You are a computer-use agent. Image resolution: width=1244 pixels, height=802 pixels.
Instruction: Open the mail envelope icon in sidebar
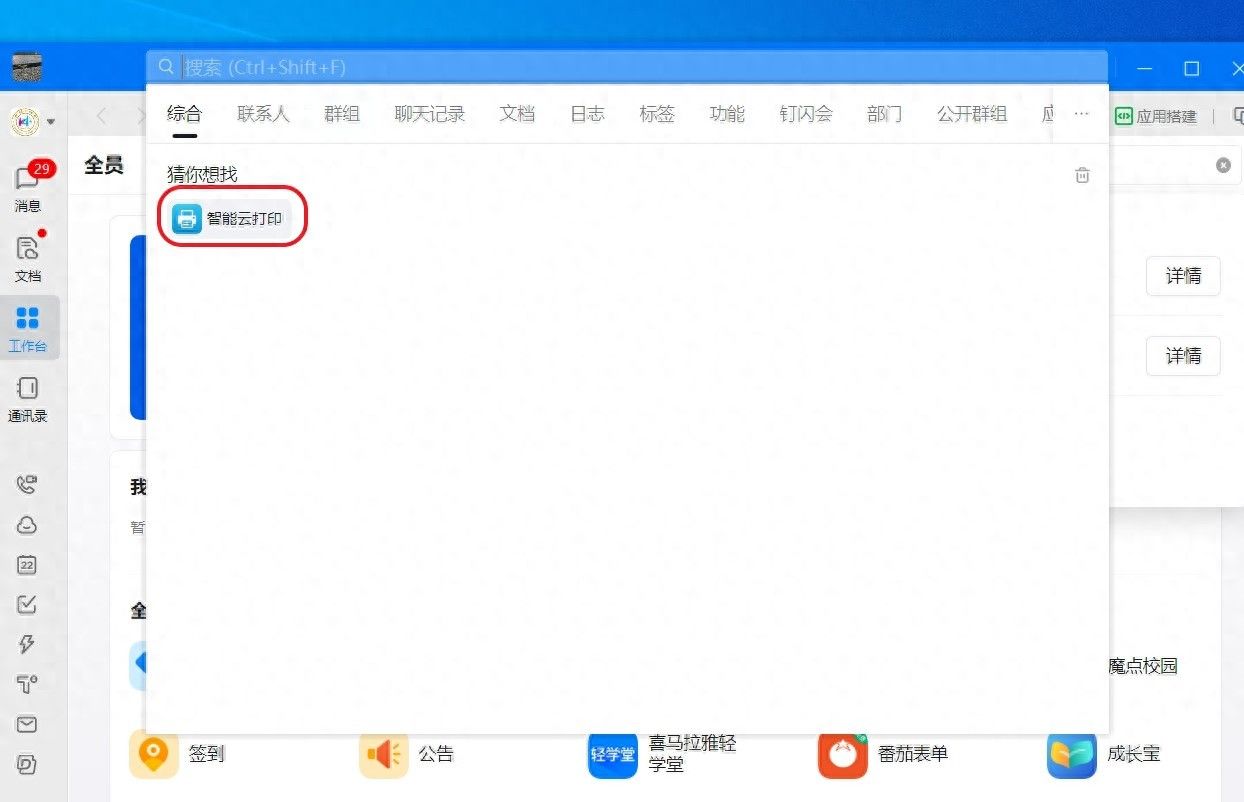[27, 725]
